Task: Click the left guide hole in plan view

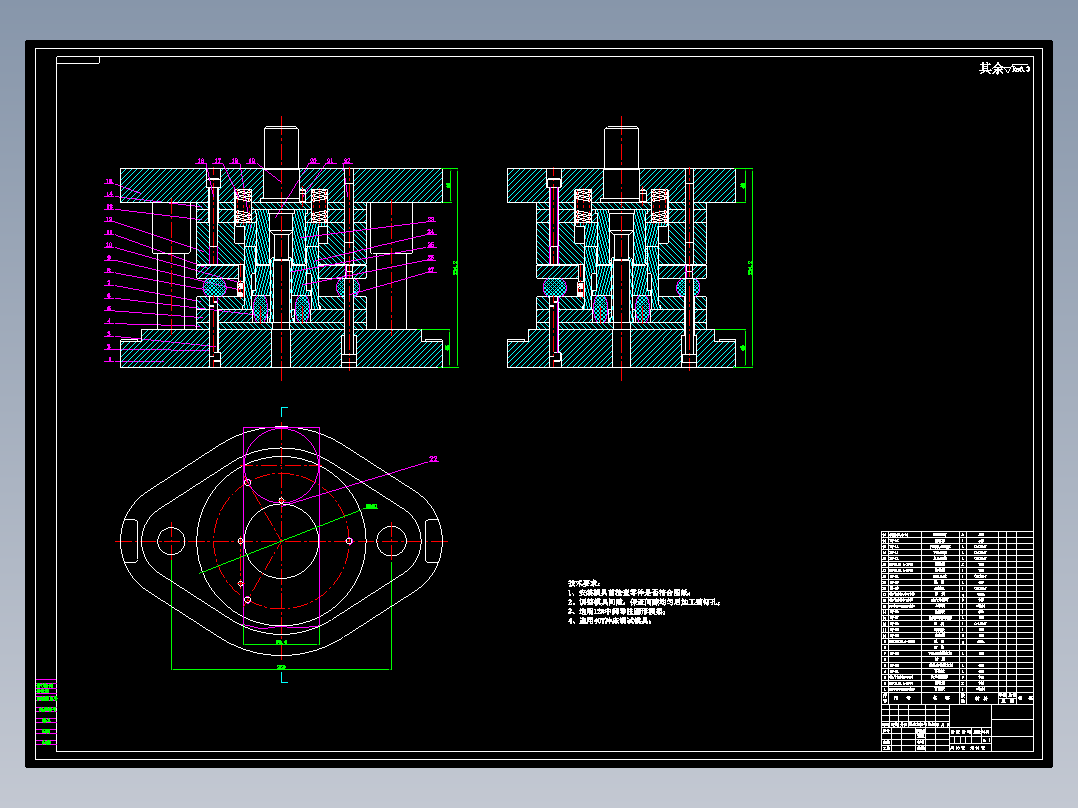Action: pos(171,541)
